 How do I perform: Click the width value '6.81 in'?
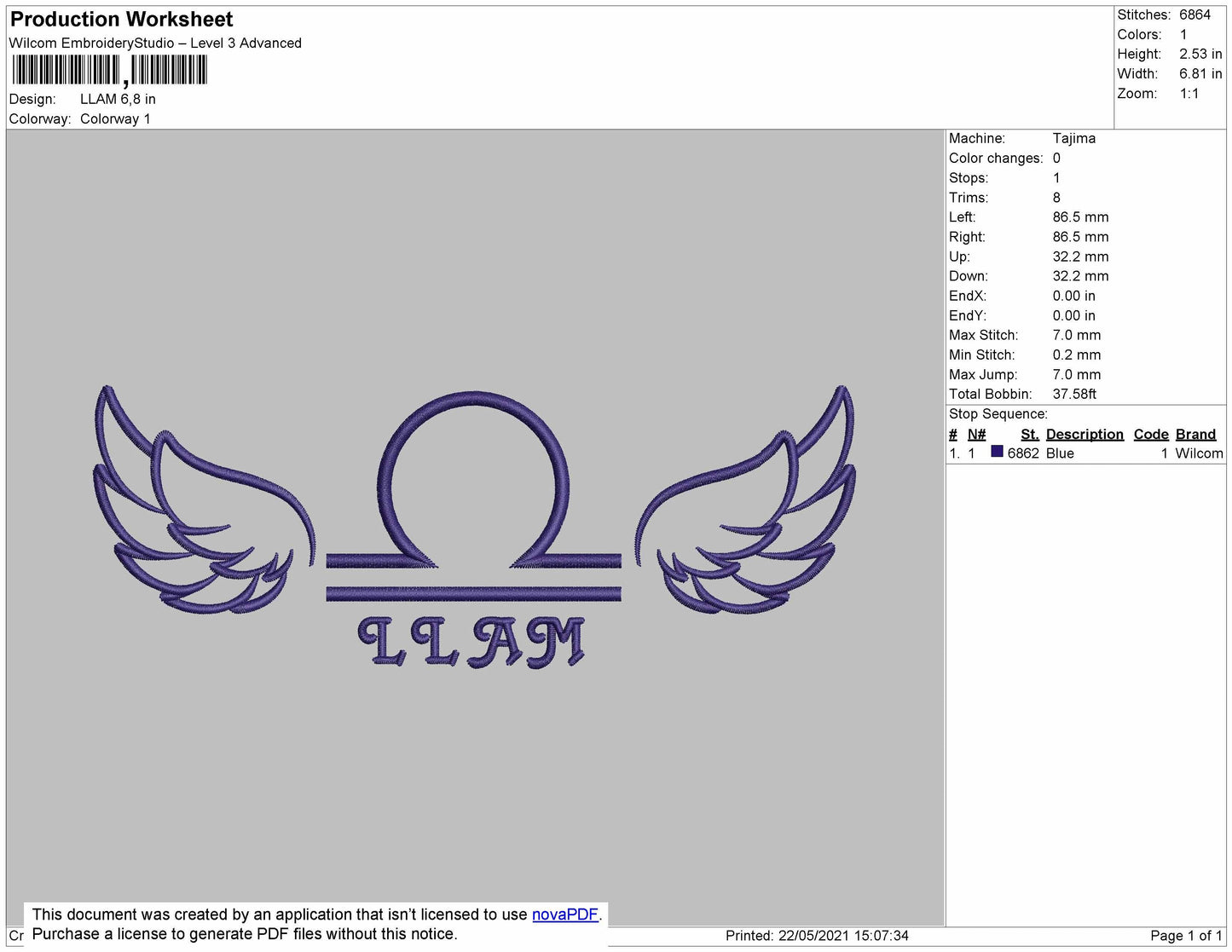pyautogui.click(x=1200, y=73)
